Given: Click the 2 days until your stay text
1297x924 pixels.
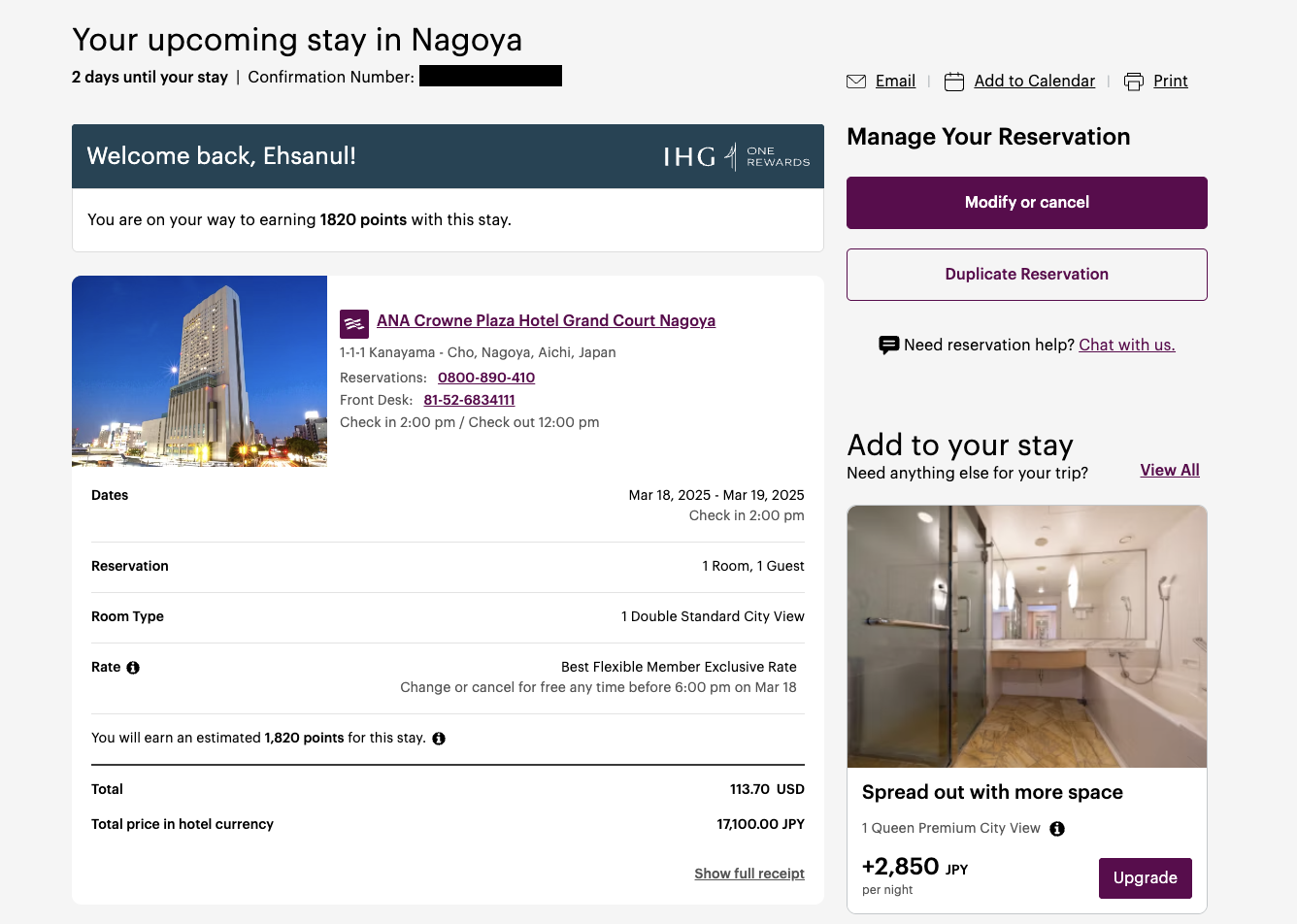Looking at the screenshot, I should [x=150, y=78].
